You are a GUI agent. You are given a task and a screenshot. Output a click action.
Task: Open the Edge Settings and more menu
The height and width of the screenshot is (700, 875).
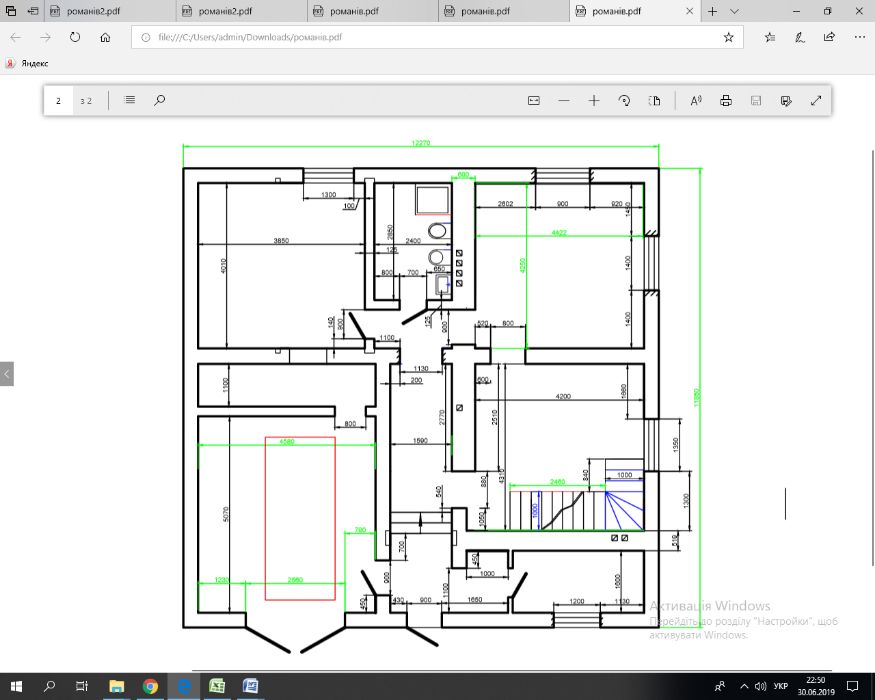click(x=859, y=37)
